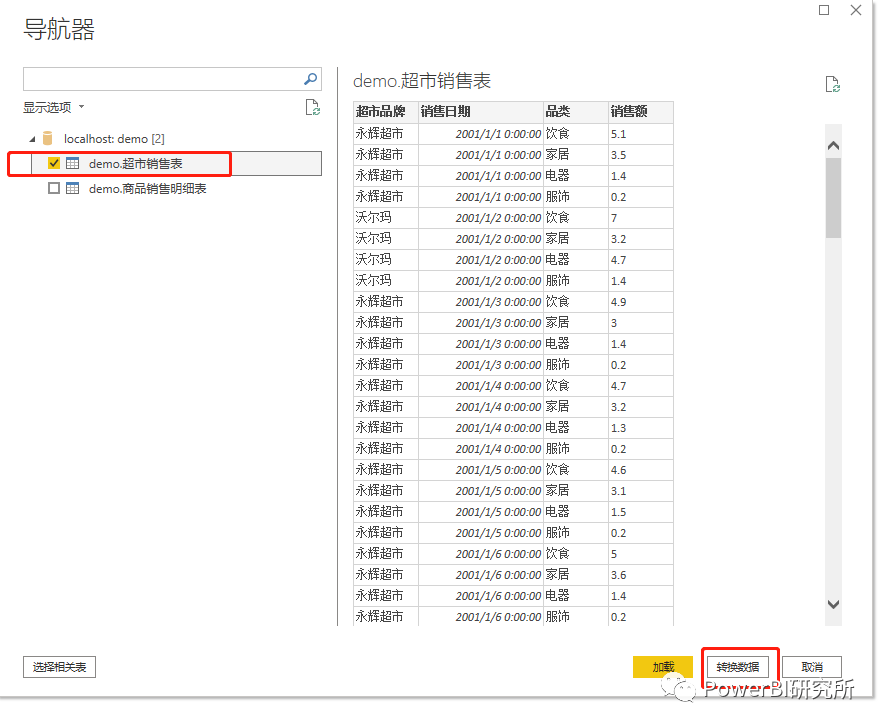Click the cell with value 4.6
Image resolution: width=883 pixels, height=728 pixels.
641,470
